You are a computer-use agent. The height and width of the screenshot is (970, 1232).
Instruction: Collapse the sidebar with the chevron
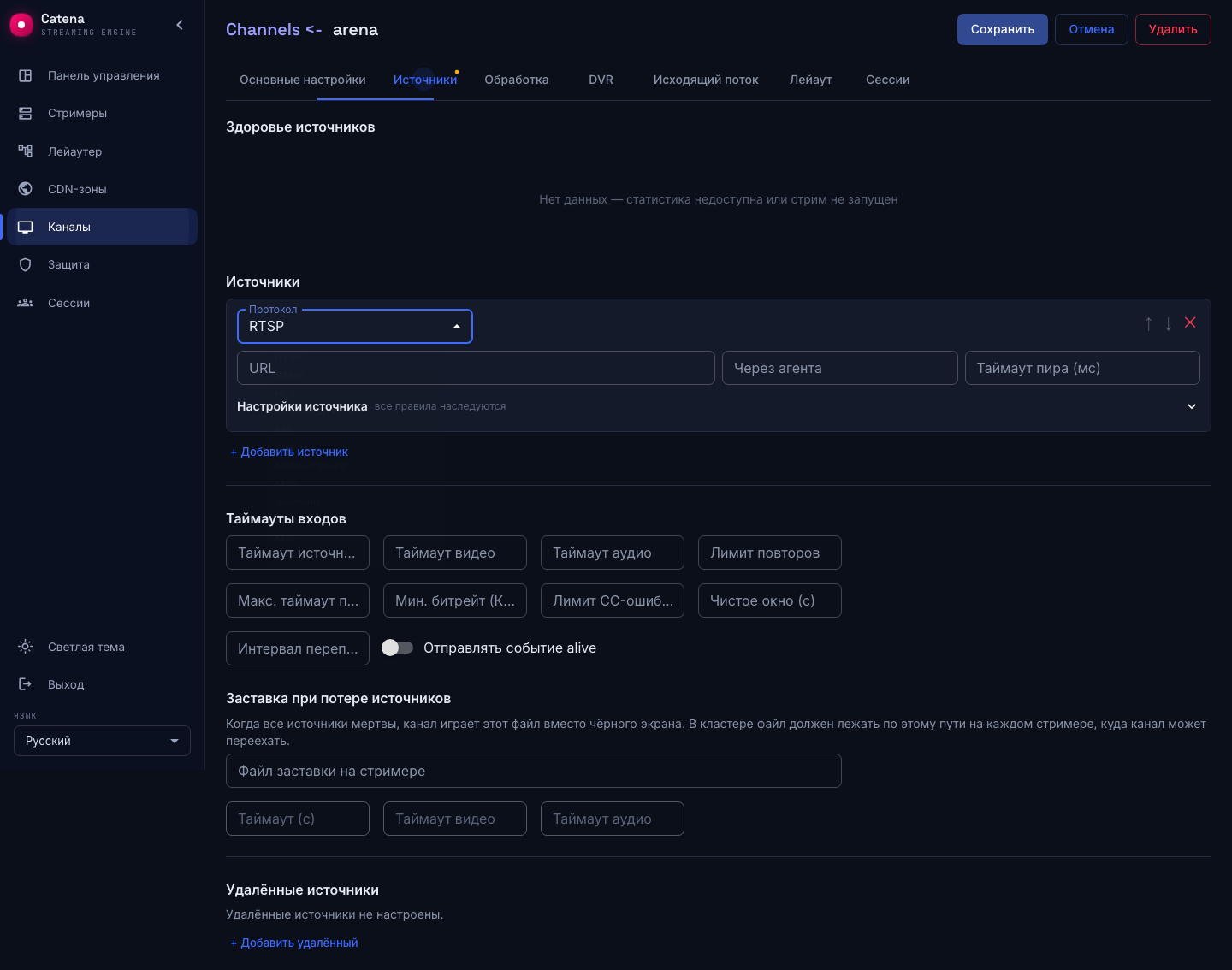180,25
